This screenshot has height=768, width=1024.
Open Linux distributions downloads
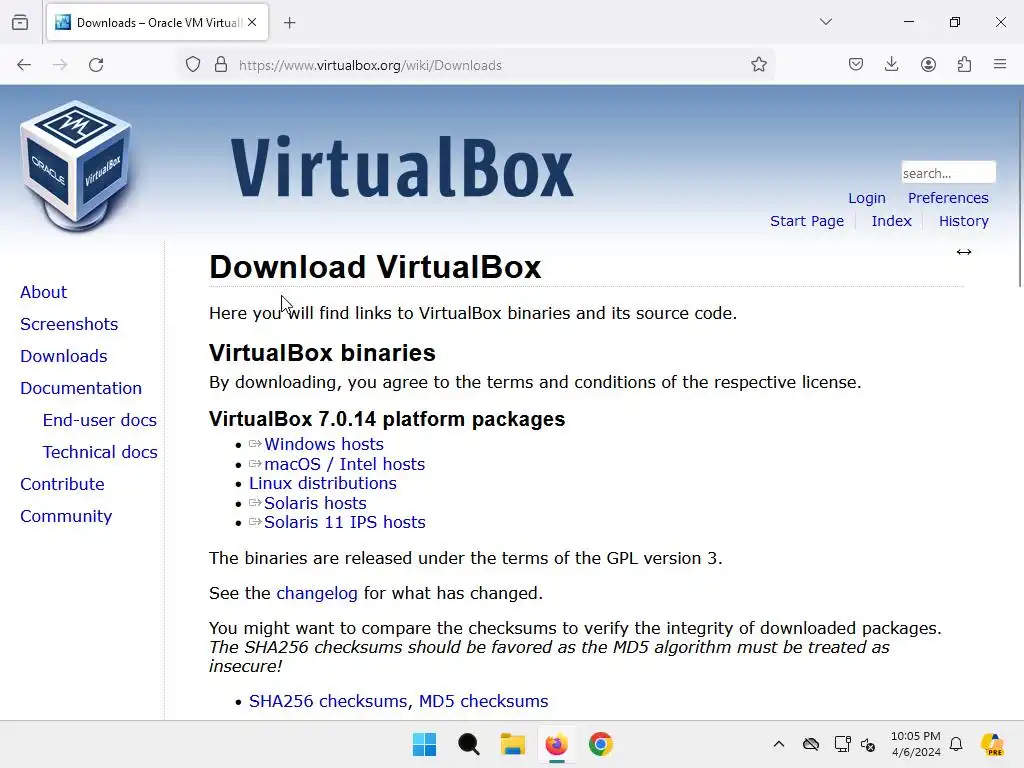tap(323, 483)
